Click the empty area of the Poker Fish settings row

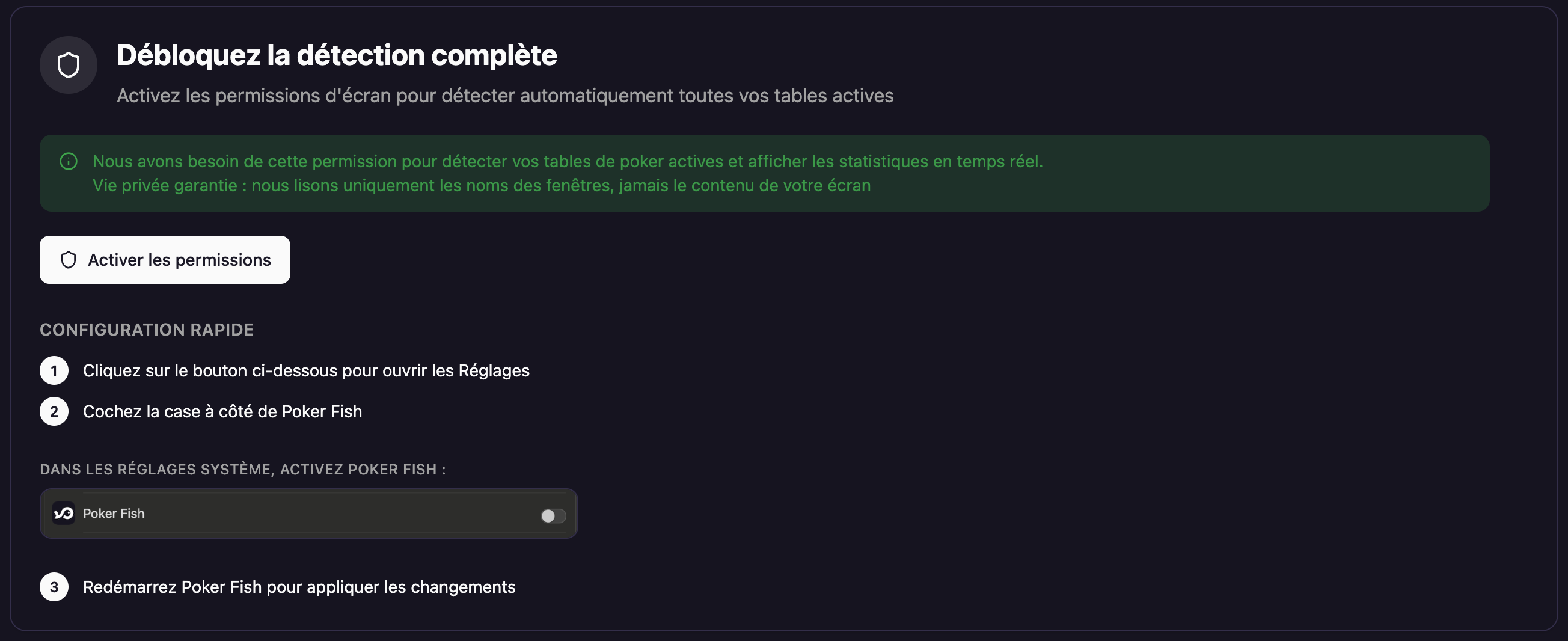[341, 513]
